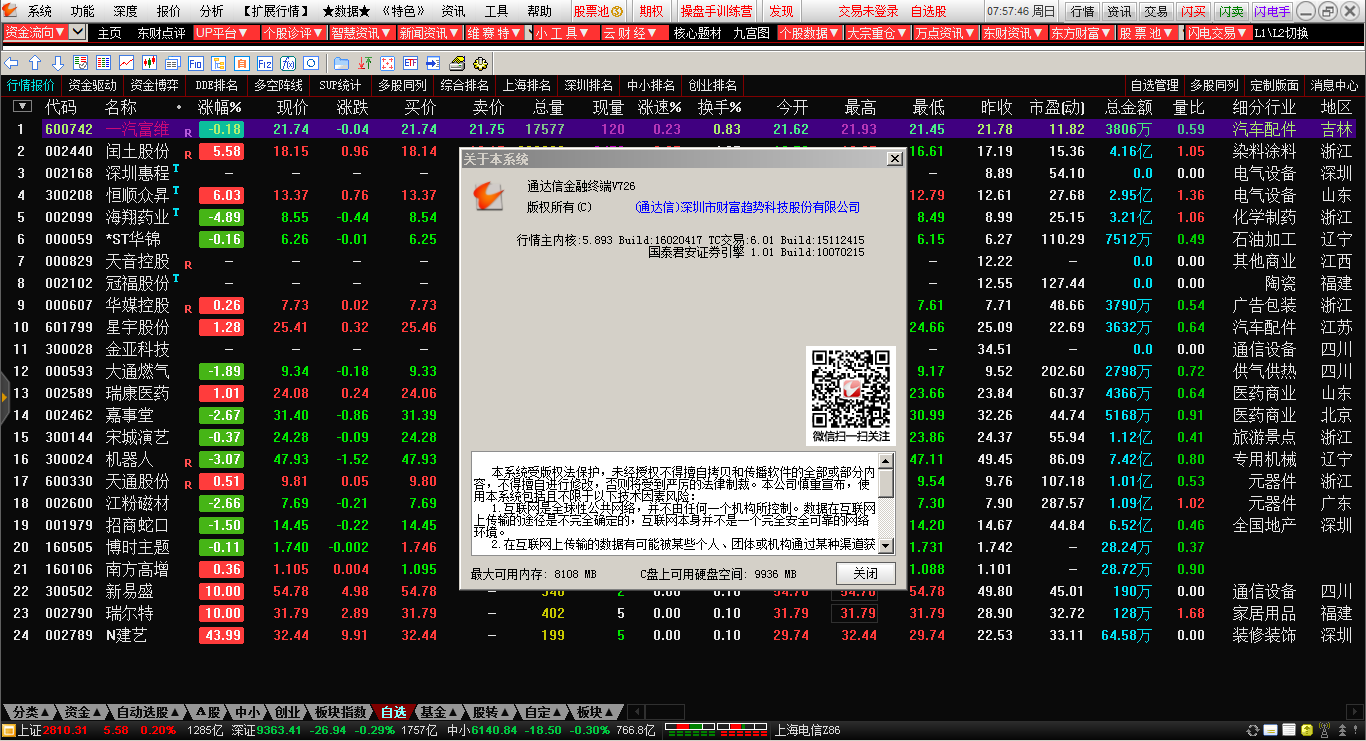
Task: Click the down arrow toolbar icon
Action: [58, 63]
